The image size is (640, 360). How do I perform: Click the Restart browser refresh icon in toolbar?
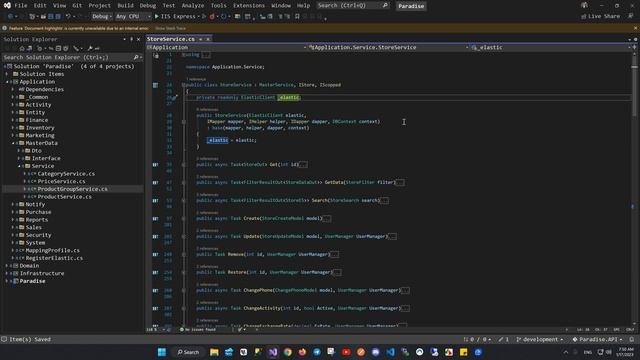point(223,16)
